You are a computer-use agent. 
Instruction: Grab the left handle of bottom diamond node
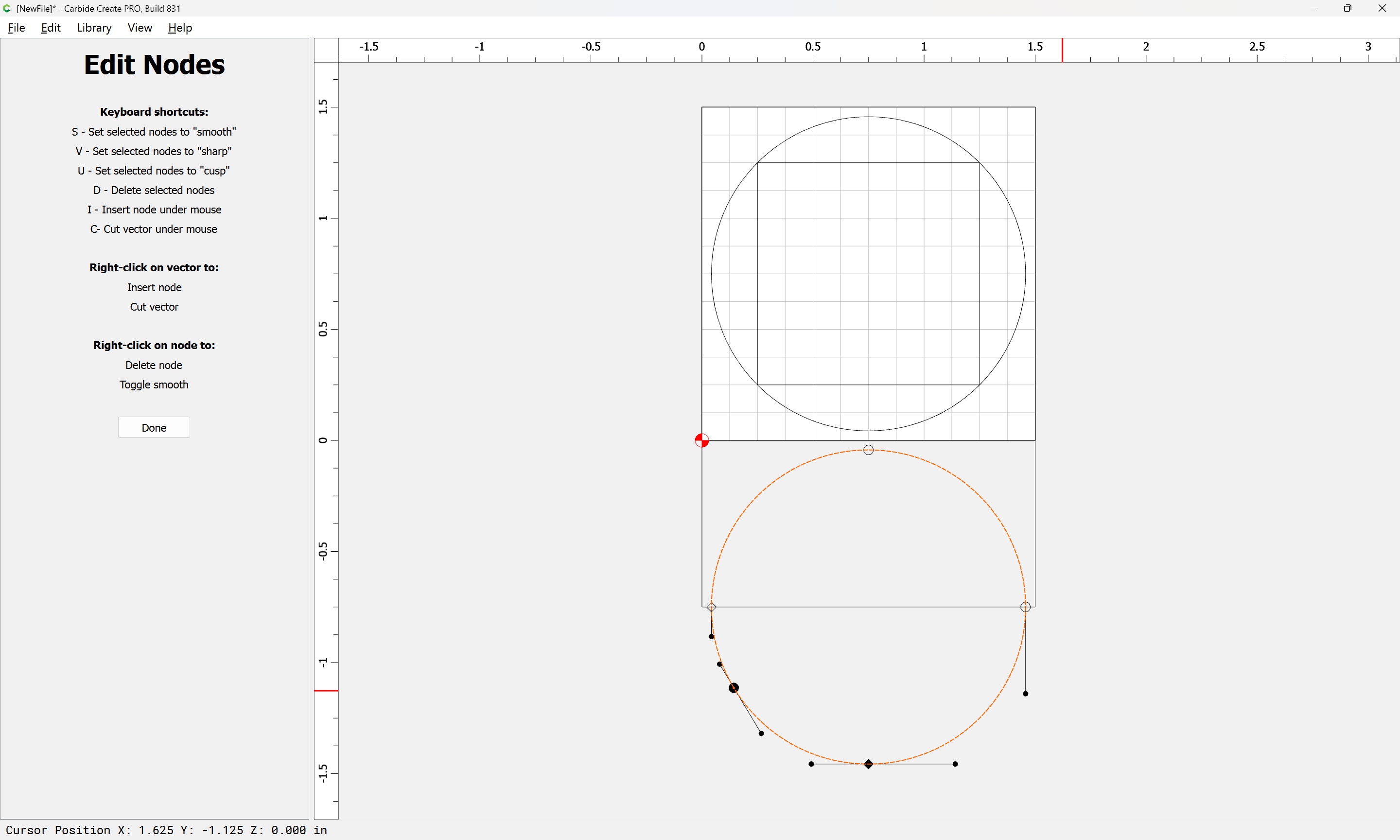tap(811, 764)
